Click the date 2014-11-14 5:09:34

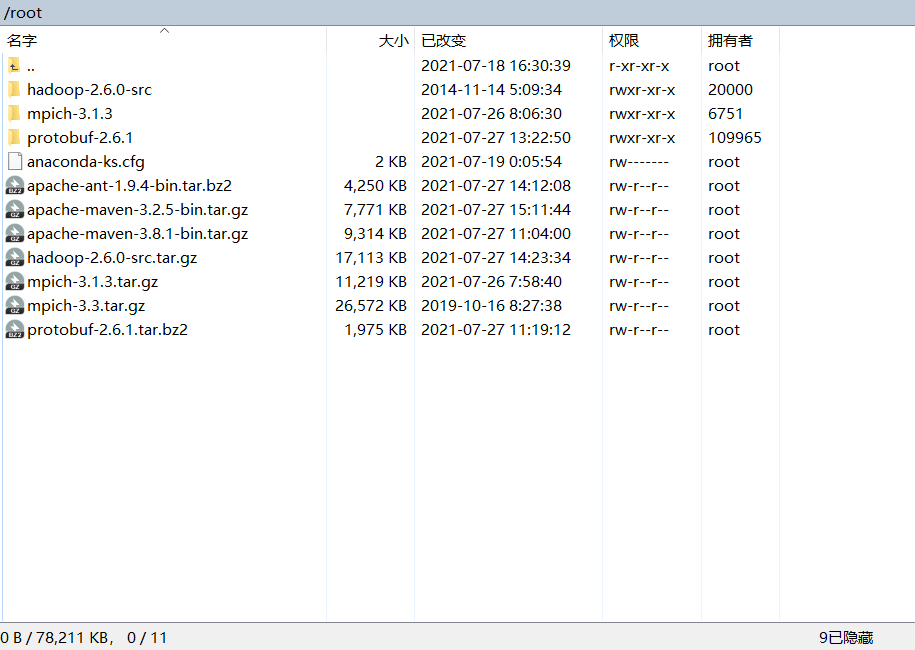coord(491,89)
